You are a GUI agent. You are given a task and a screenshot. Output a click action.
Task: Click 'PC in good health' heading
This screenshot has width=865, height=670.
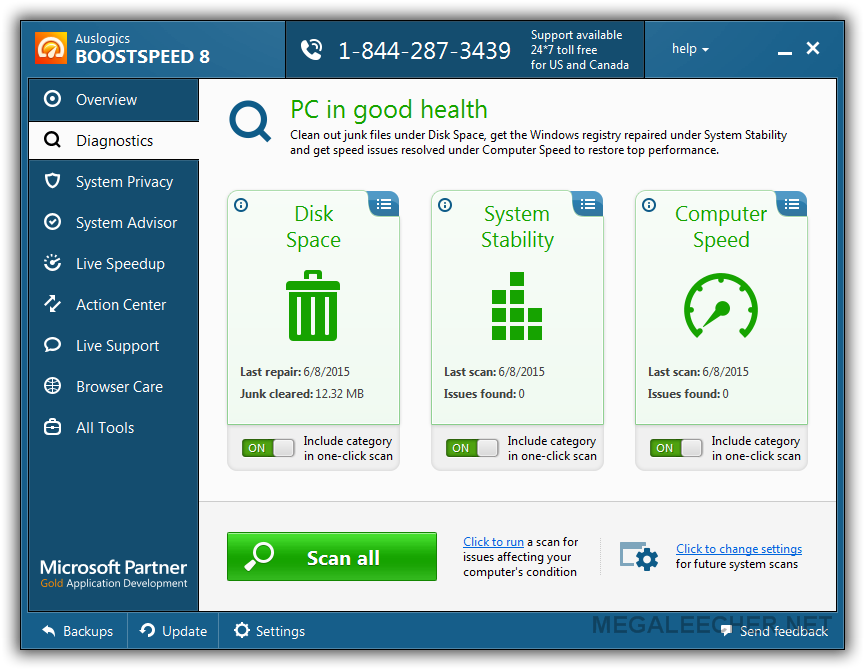point(389,110)
